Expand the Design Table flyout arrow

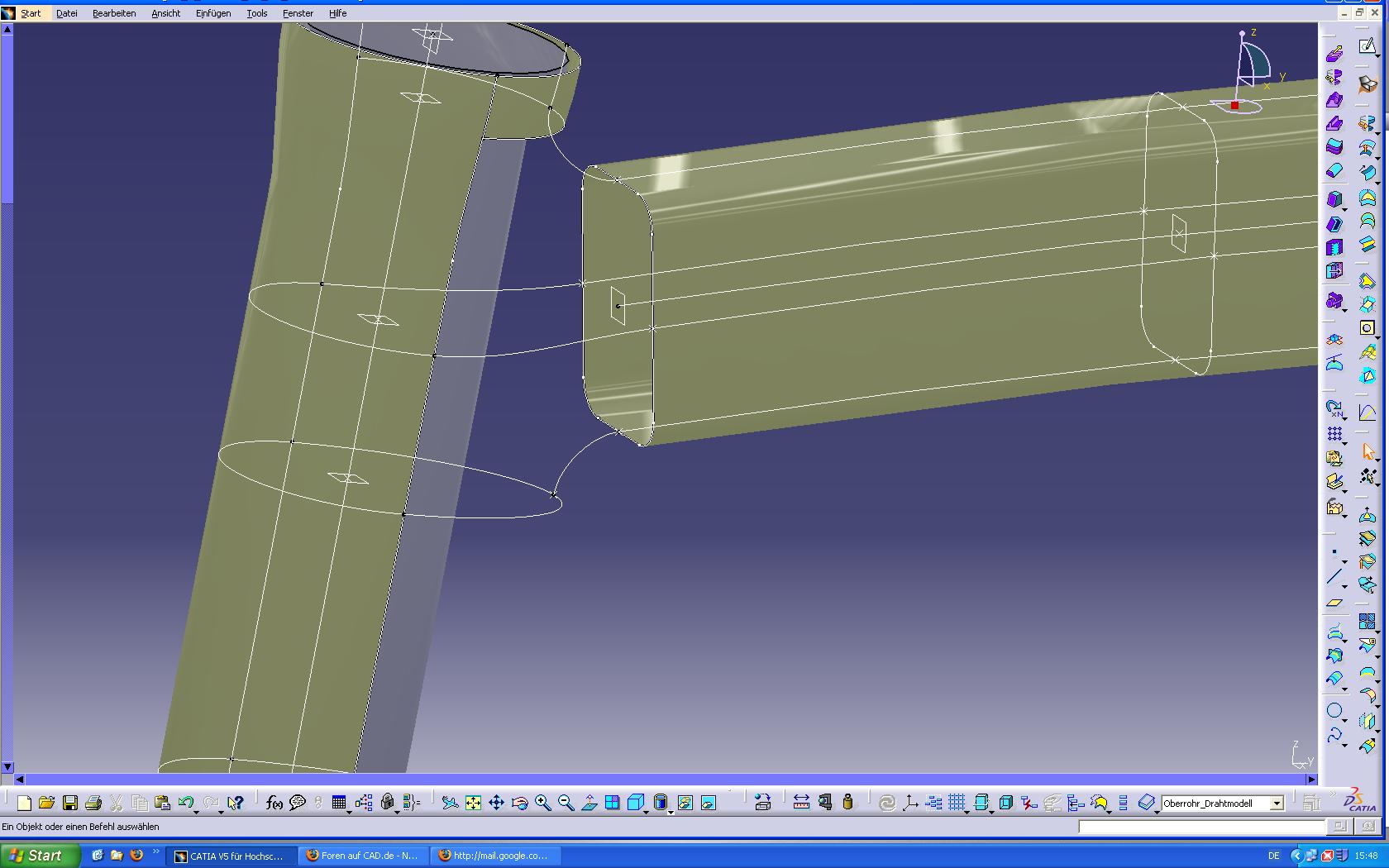click(349, 811)
